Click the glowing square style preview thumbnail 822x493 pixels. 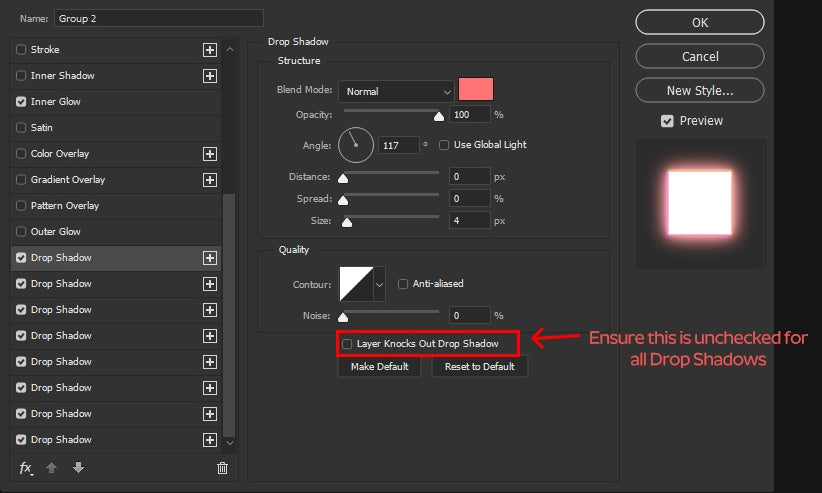(700, 203)
